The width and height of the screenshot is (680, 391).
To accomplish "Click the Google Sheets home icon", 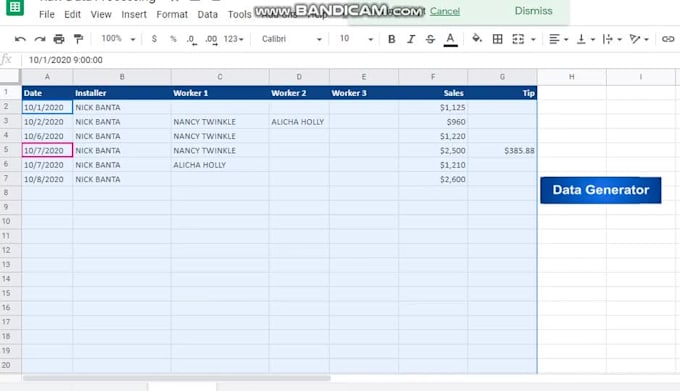I will pyautogui.click(x=15, y=7).
